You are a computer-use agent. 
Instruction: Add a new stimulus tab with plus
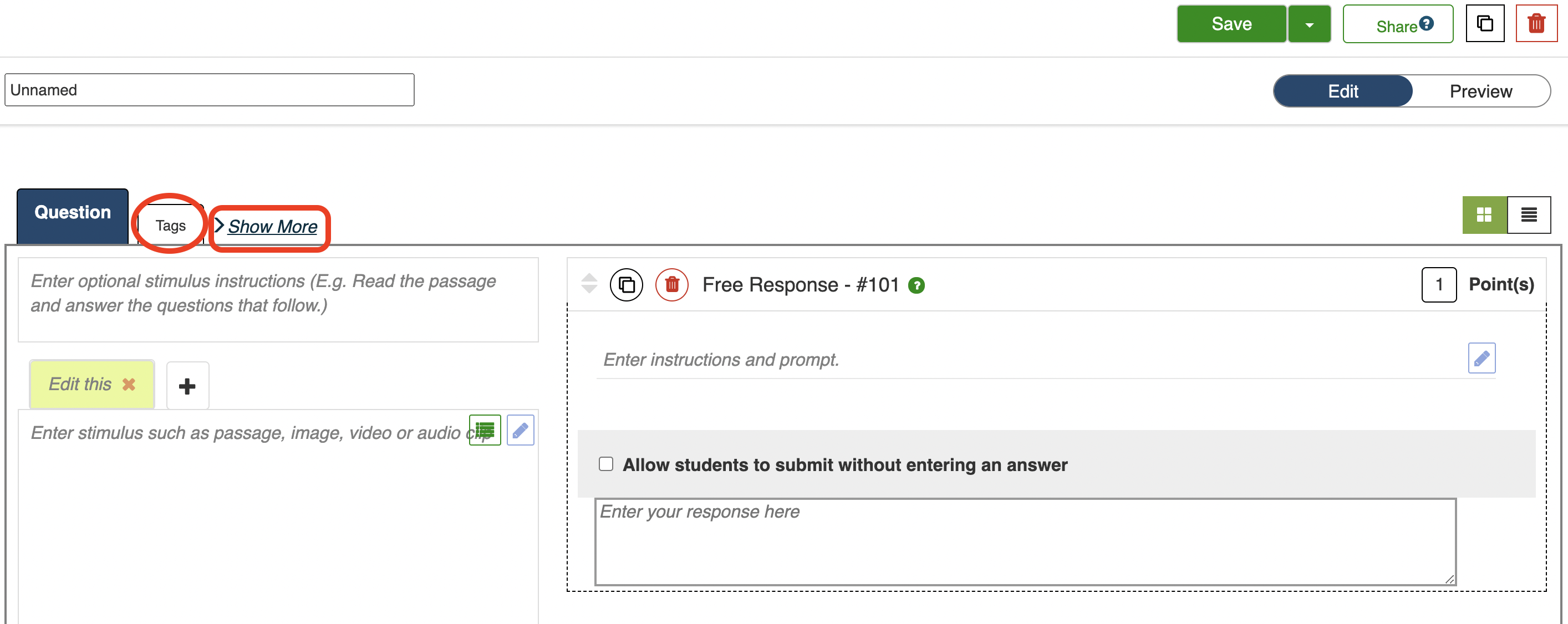tap(187, 386)
